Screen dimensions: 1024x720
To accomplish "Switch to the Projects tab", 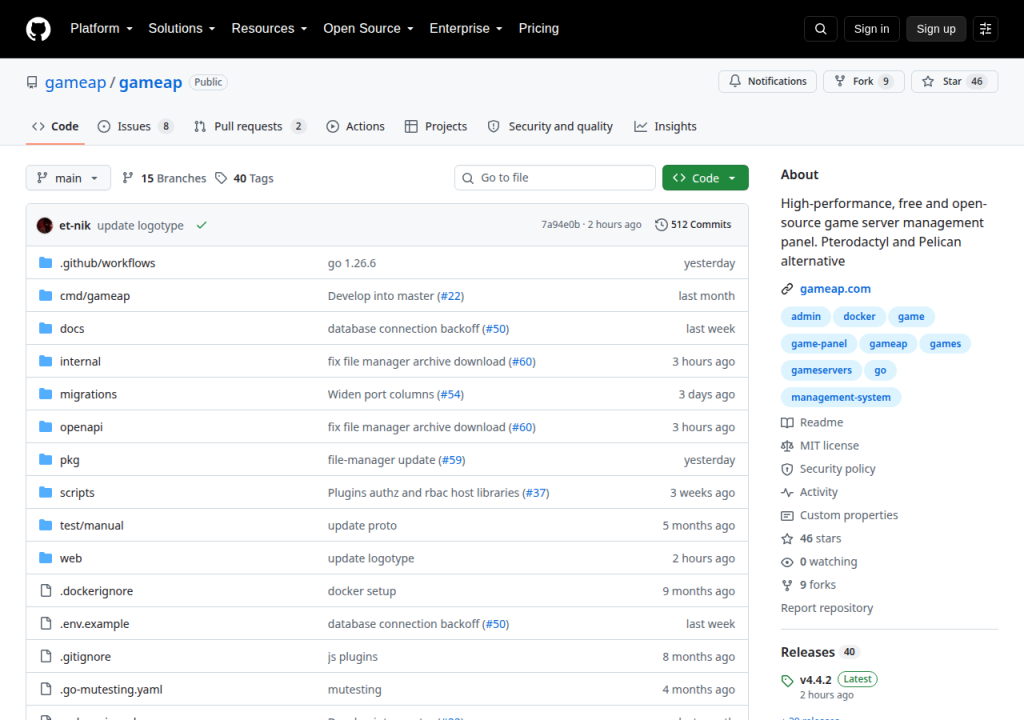I will (x=436, y=126).
